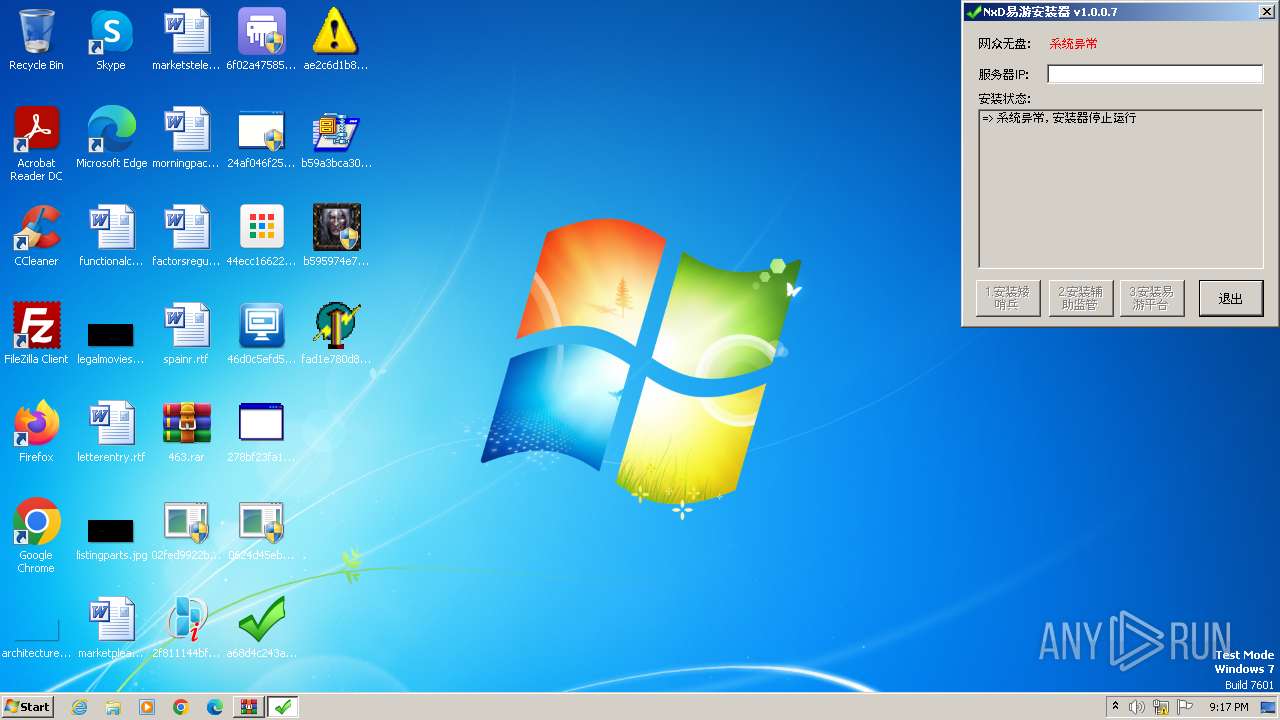1280x720 pixels.
Task: Select the 463.rar archive icon
Action: point(186,432)
